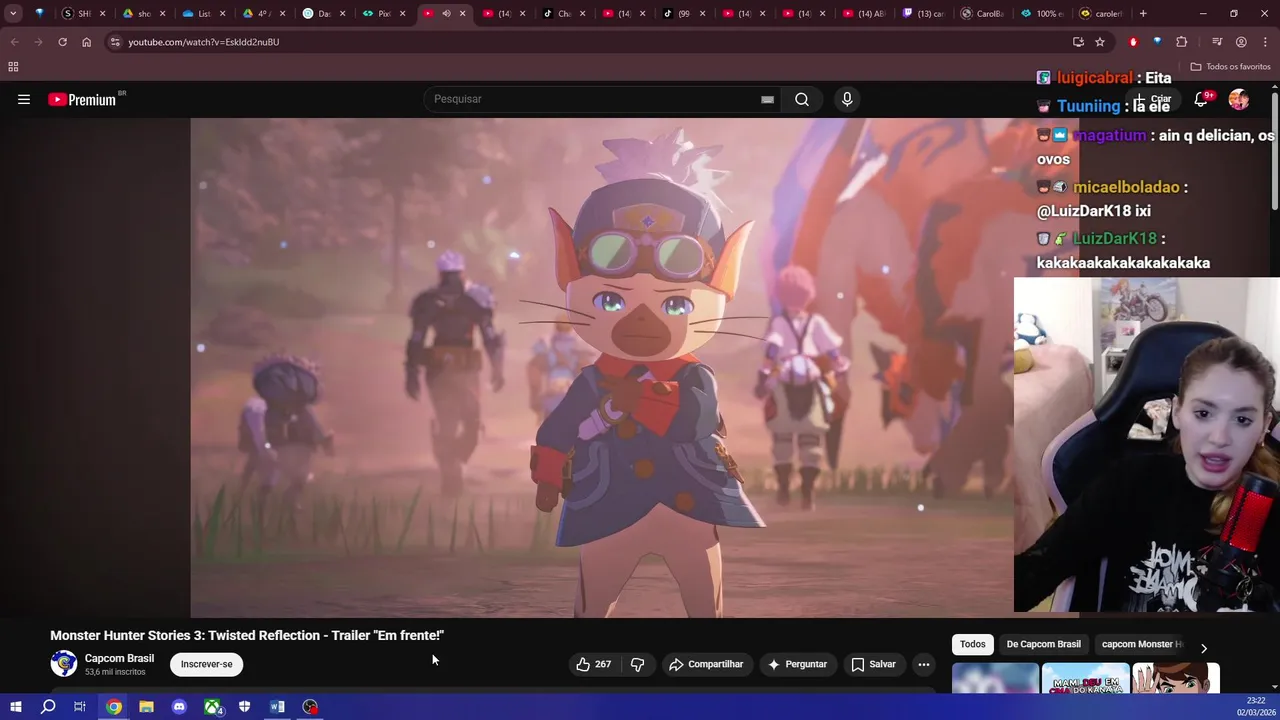This screenshot has height=720, width=1280.
Task: Open the Criar create dropdown
Action: tap(1151, 100)
